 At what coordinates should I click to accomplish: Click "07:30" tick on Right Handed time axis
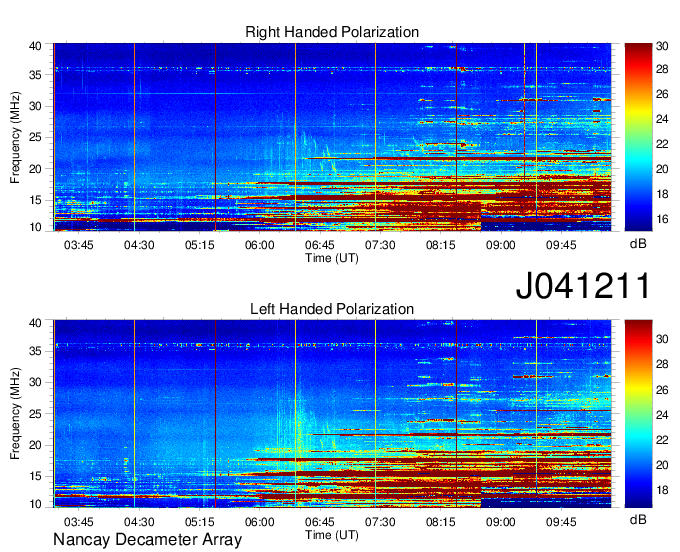tap(380, 245)
